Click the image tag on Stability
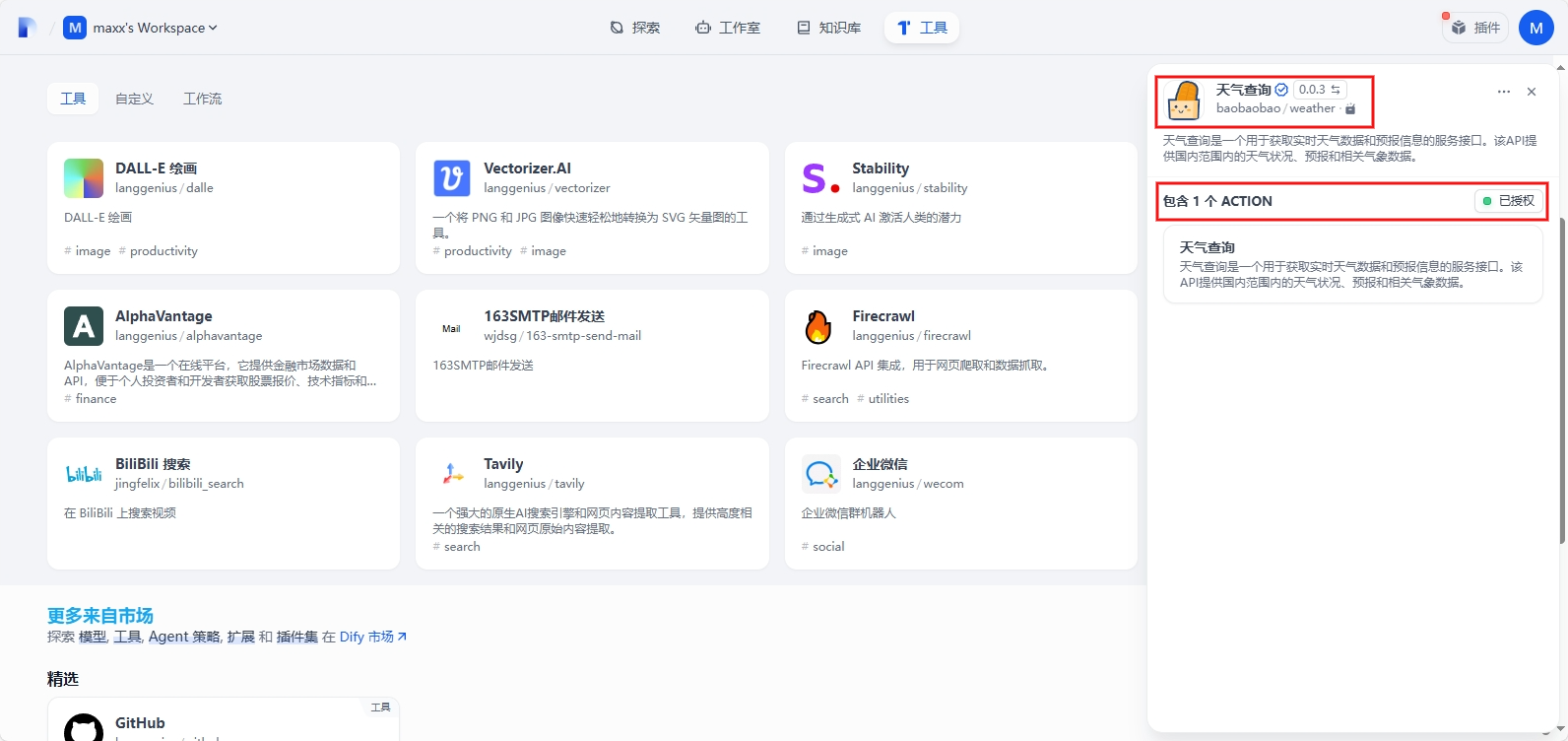Screen dimensions: 1568x741 [x=824, y=251]
